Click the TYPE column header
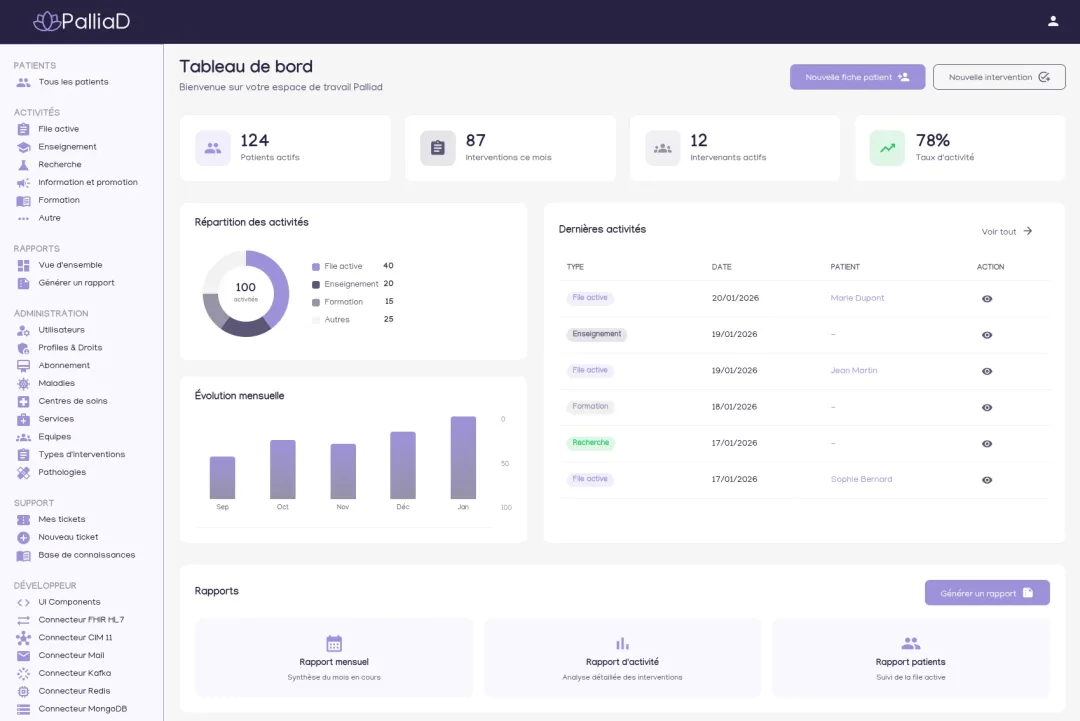The height and width of the screenshot is (721, 1080). (574, 267)
